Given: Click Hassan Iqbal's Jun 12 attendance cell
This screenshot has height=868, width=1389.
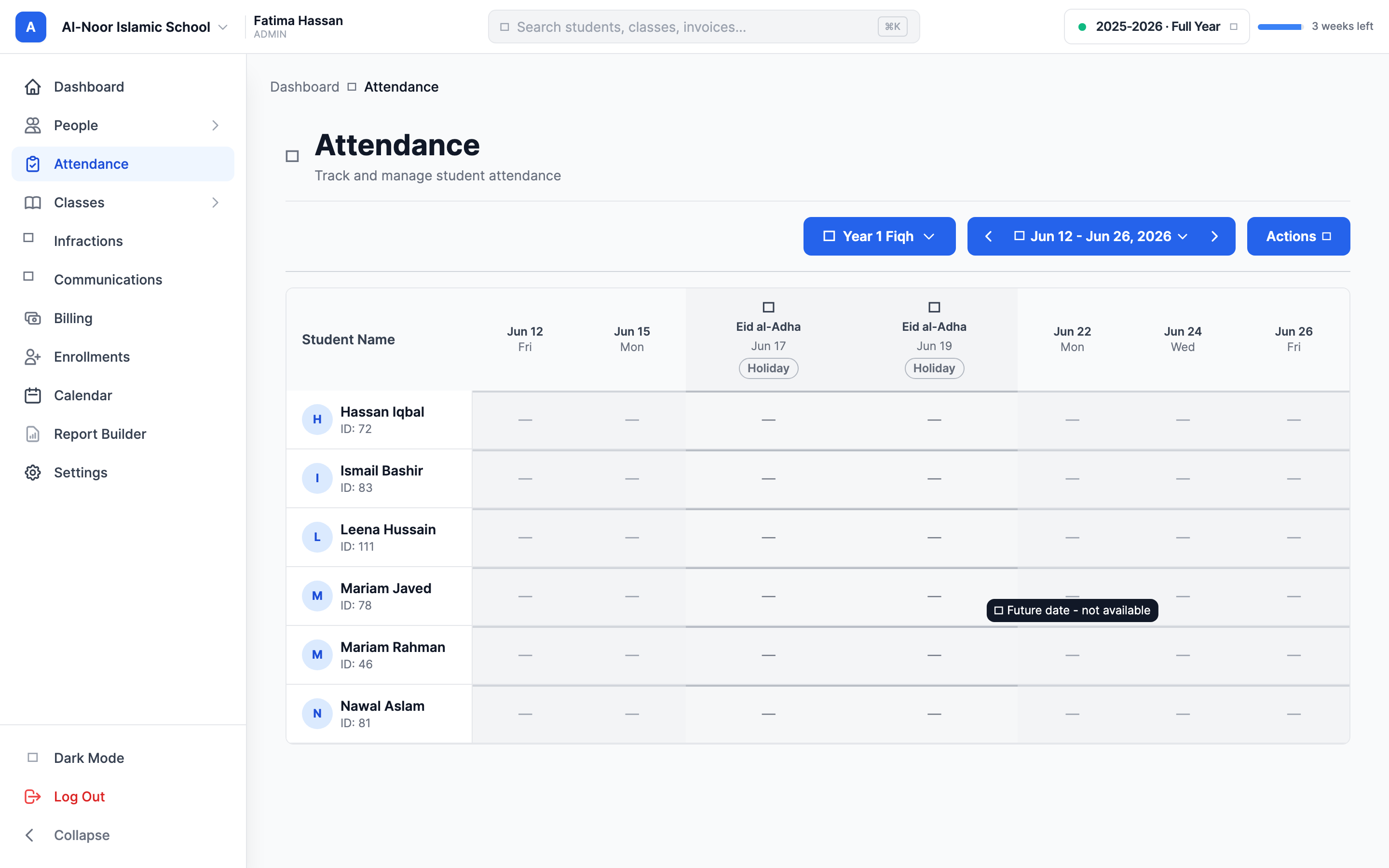Looking at the screenshot, I should [x=525, y=420].
